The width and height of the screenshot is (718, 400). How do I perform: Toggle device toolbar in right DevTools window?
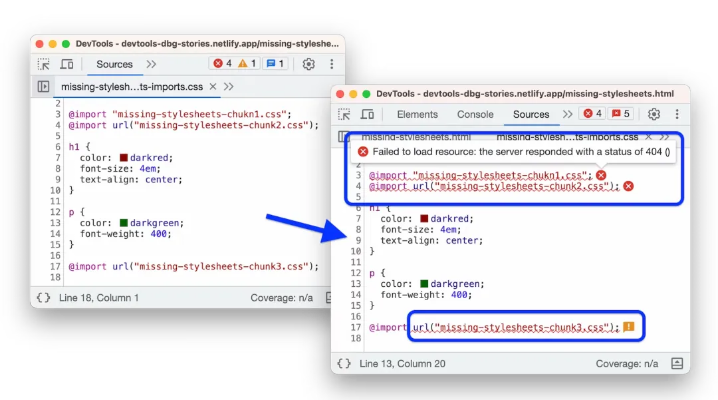(x=367, y=115)
